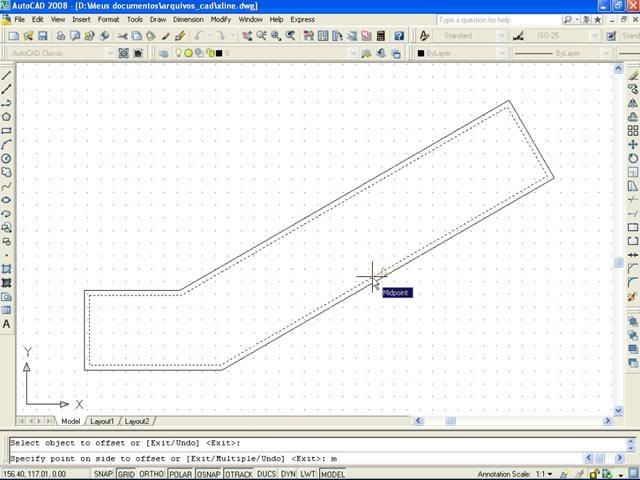The height and width of the screenshot is (480, 640).
Task: Click the Zoom Realtime icon
Action: (x=261, y=36)
